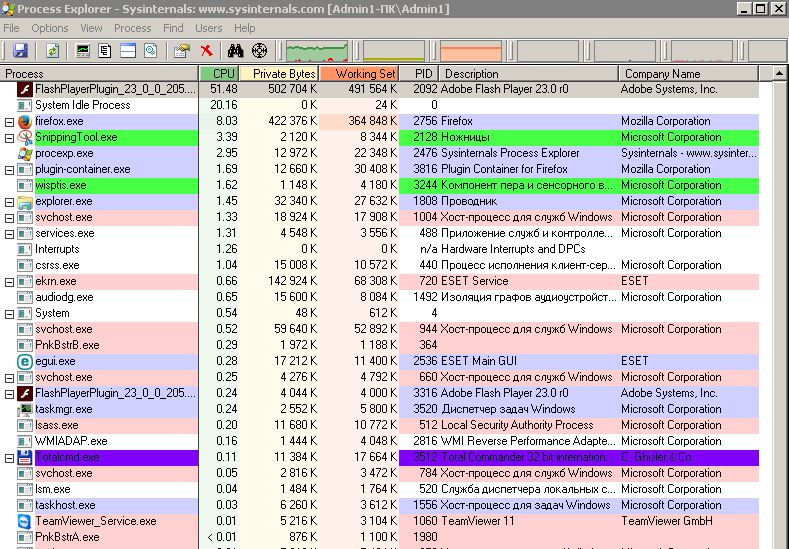Image resolution: width=789 pixels, height=549 pixels.
Task: Open the Process menu
Action: pyautogui.click(x=132, y=28)
